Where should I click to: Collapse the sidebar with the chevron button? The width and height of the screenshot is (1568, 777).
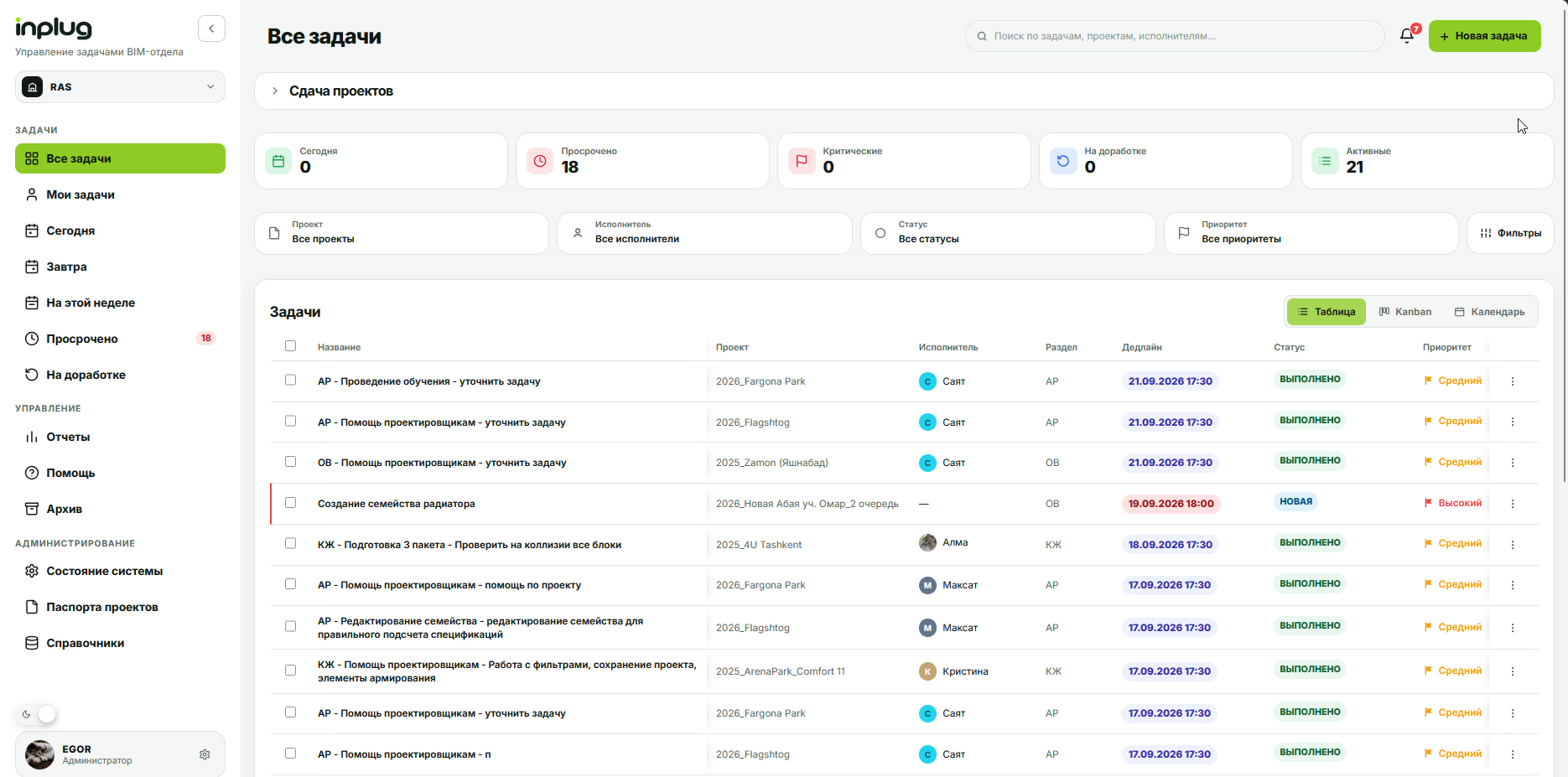pyautogui.click(x=211, y=28)
